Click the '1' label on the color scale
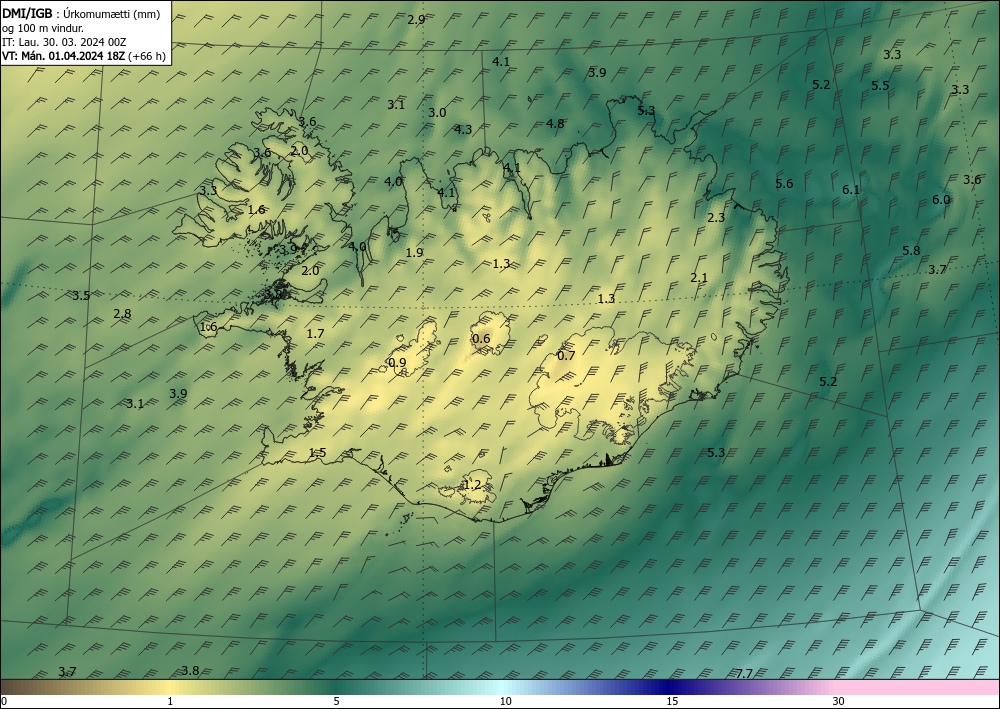1000x709 pixels. coord(170,702)
